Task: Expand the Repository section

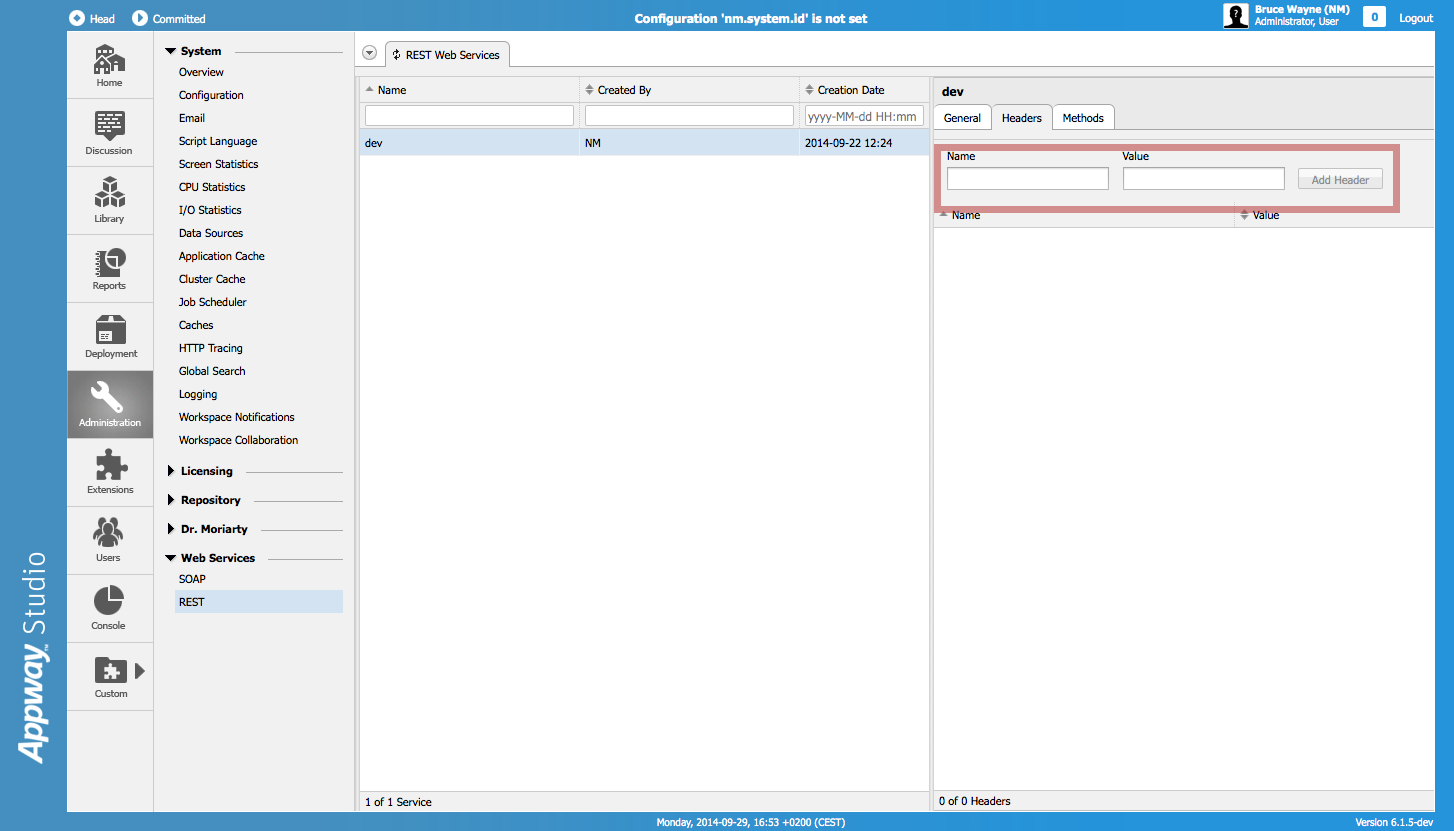Action: pyautogui.click(x=171, y=500)
